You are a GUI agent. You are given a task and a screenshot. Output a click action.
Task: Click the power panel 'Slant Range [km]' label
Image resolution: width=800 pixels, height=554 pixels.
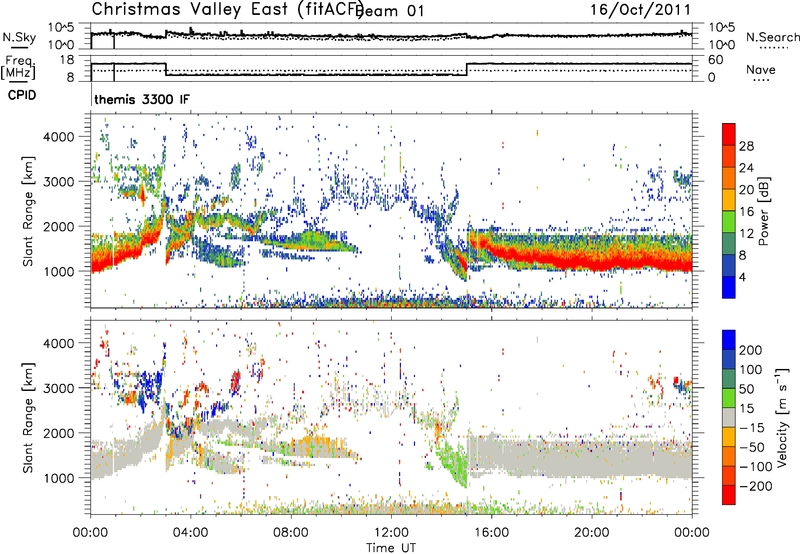coord(28,211)
